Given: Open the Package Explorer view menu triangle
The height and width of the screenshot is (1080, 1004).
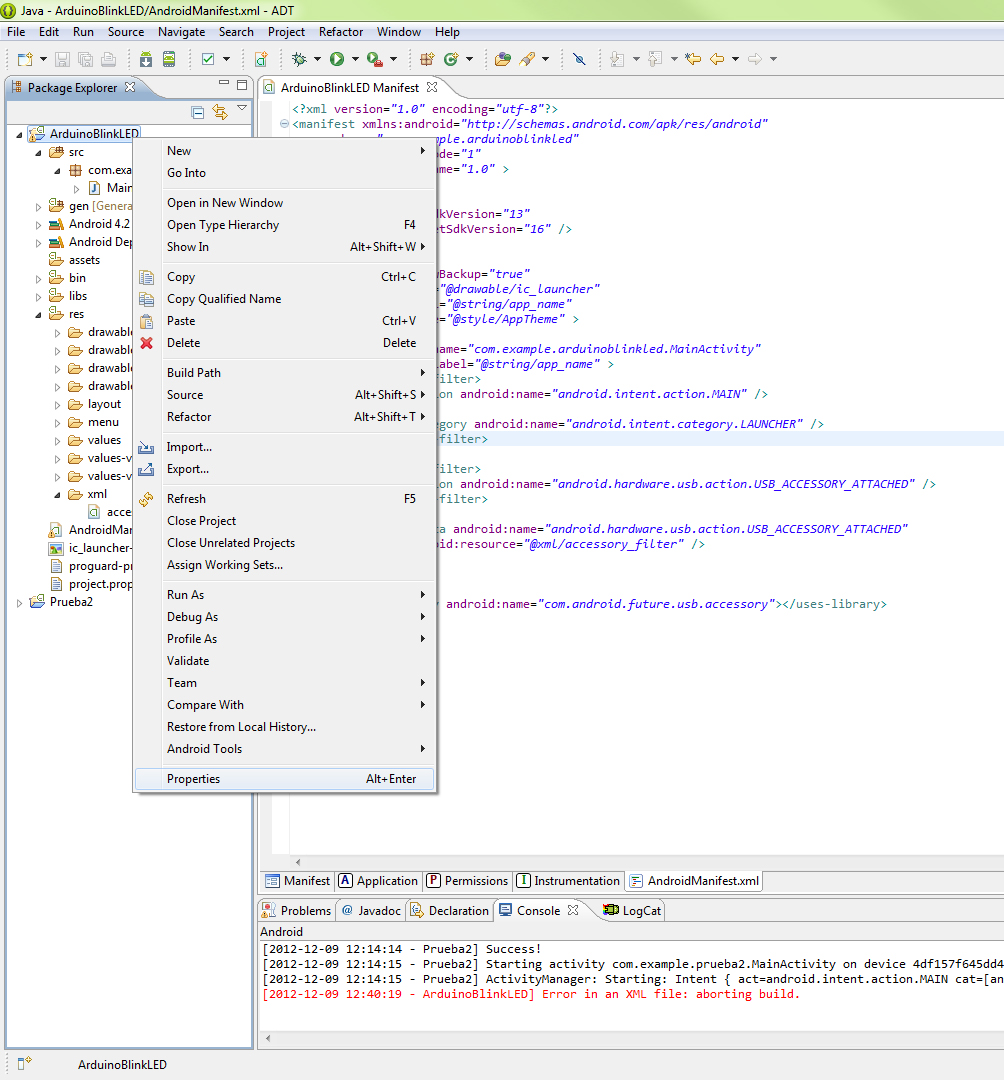Looking at the screenshot, I should coord(242,109).
